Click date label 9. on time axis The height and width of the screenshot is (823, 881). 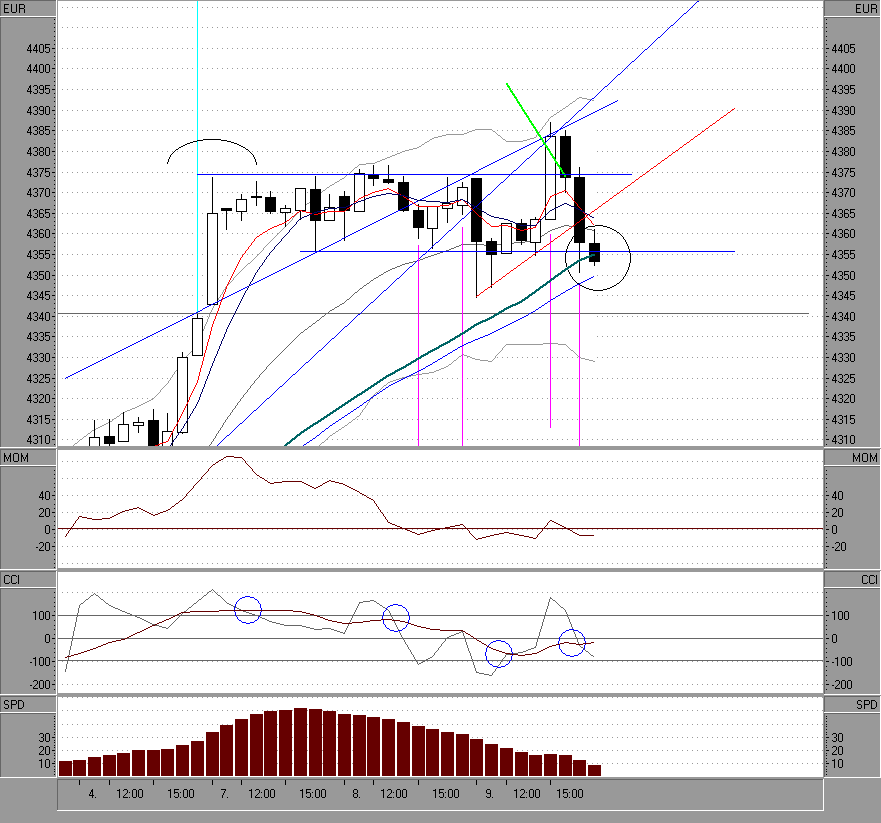tap(489, 794)
